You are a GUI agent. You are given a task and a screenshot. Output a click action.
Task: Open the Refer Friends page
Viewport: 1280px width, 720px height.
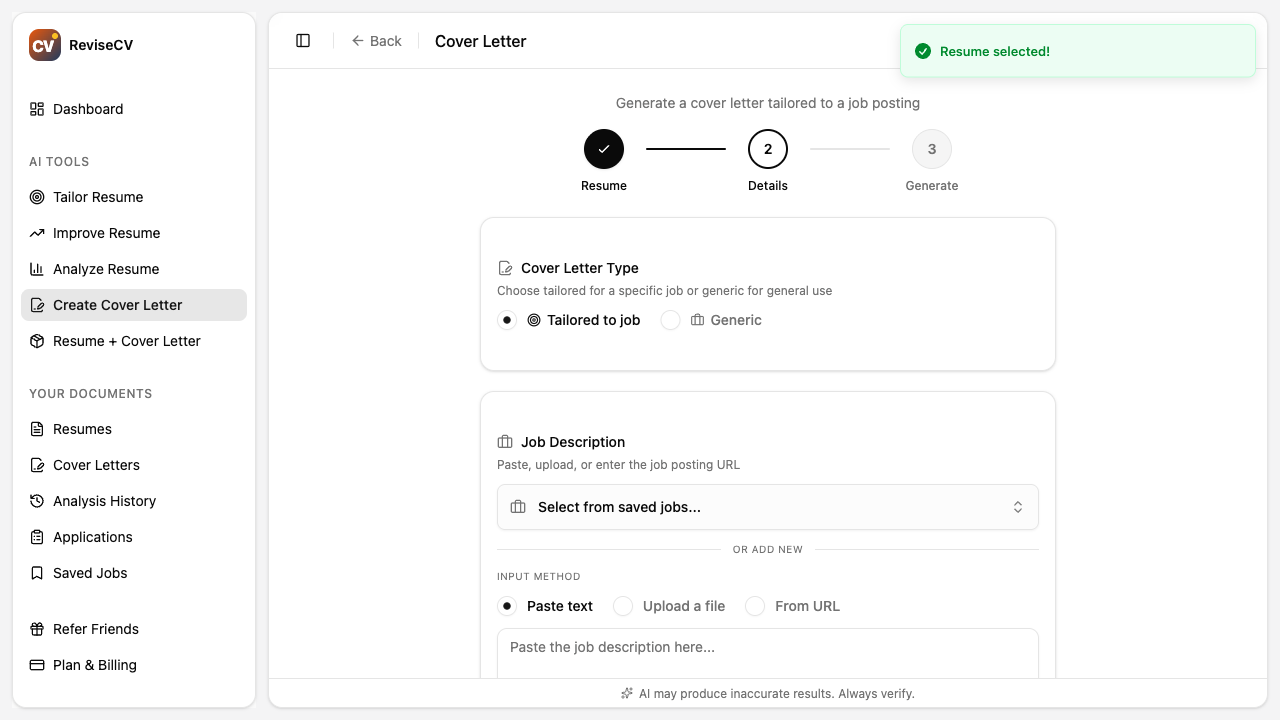point(95,629)
